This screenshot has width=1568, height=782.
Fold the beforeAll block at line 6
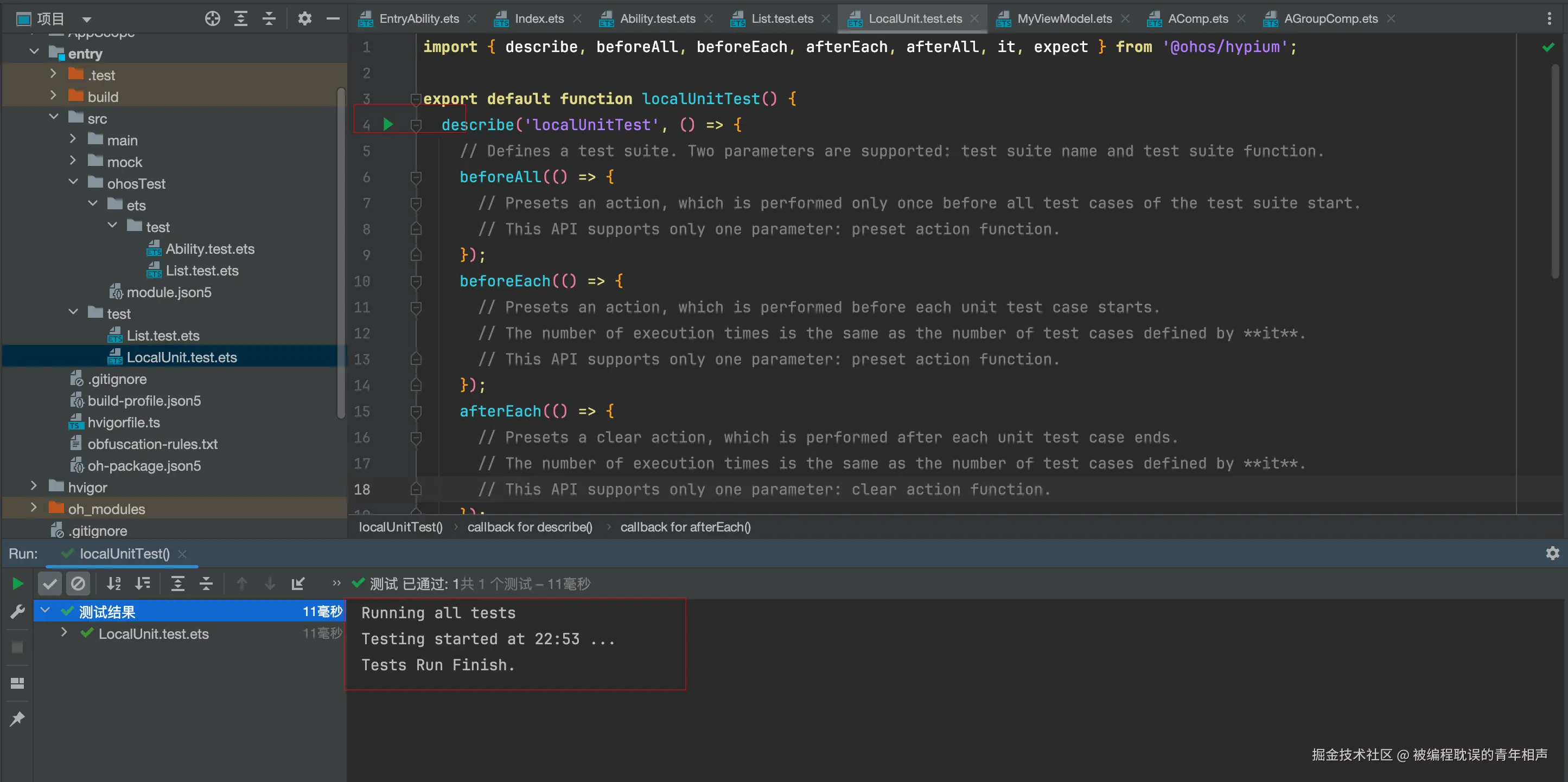tap(416, 177)
